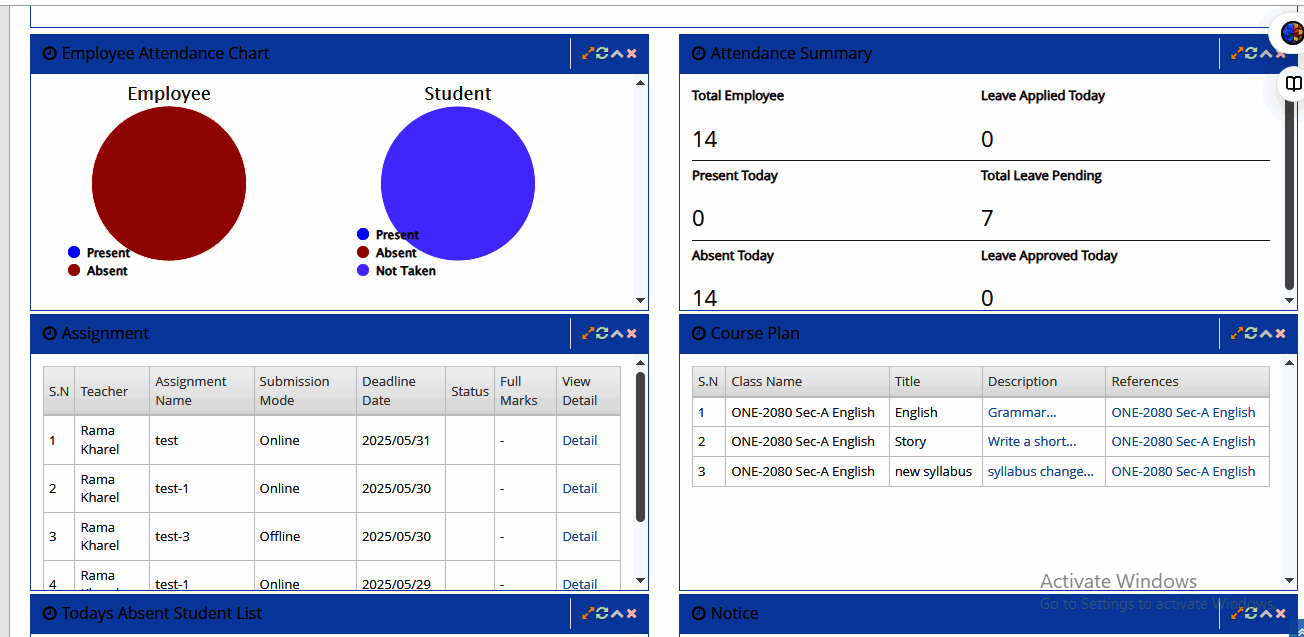Close the Employee Attendance Chart panel
Image resolution: width=1304 pixels, height=637 pixels.
(x=632, y=53)
